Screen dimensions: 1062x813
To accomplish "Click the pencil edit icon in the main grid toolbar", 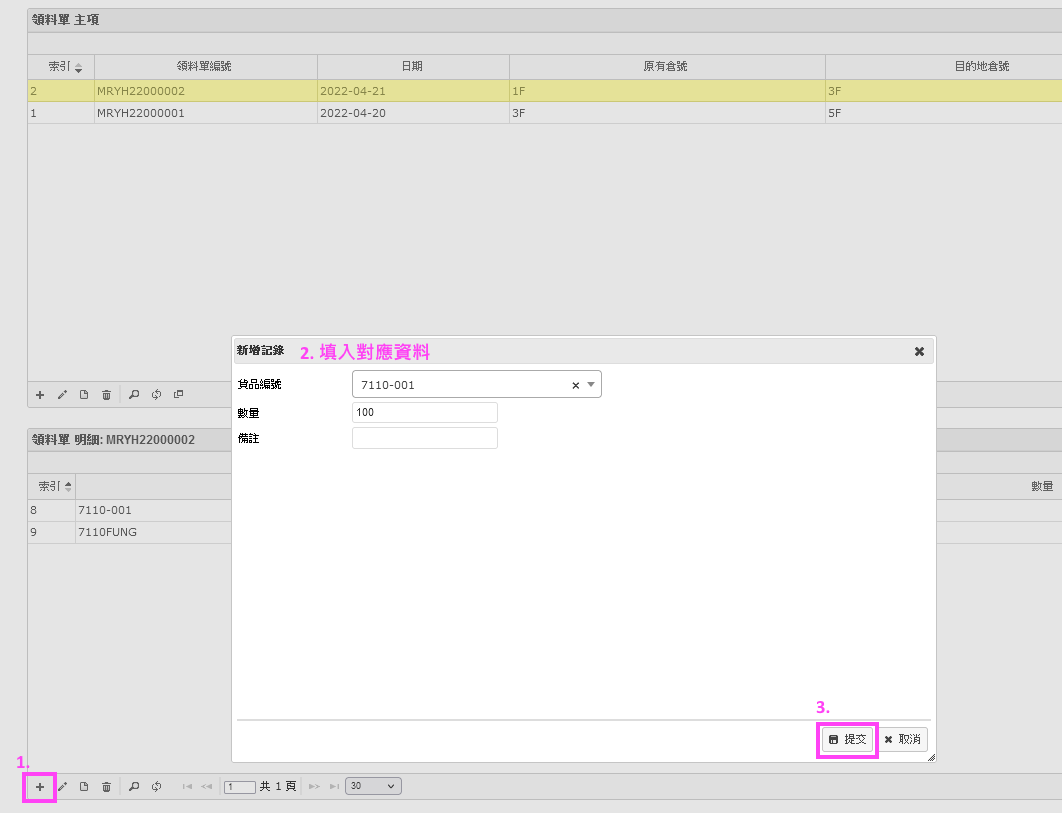I will (62, 395).
